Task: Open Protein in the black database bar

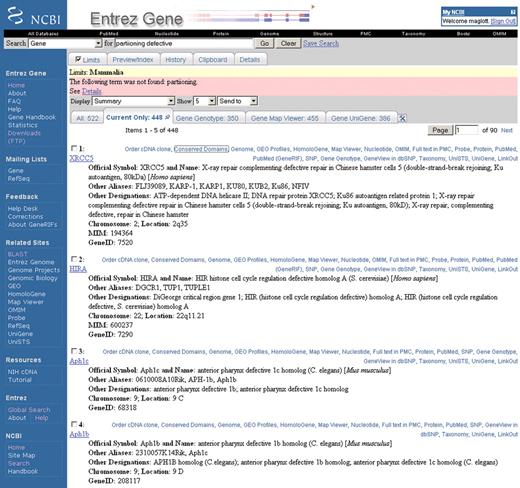Action: click(x=221, y=34)
